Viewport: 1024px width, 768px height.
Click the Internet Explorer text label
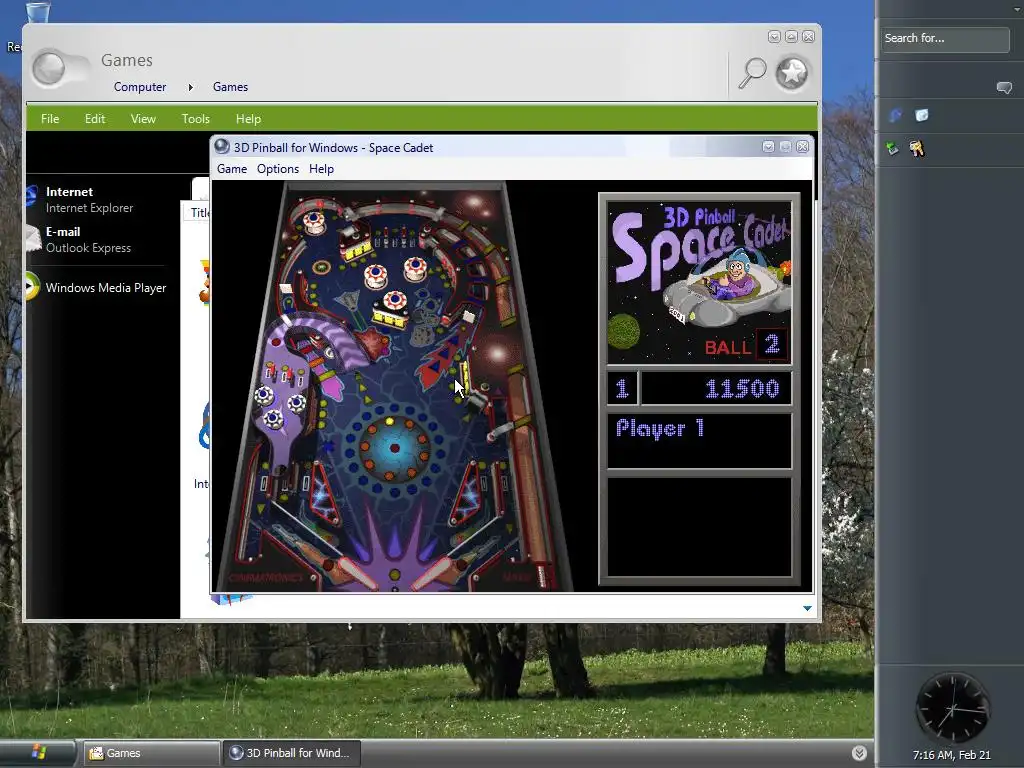(89, 208)
